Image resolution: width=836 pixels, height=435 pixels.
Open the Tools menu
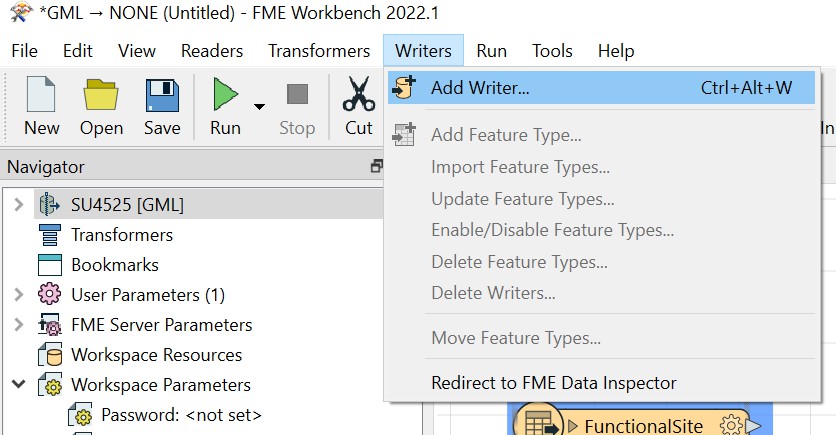(x=552, y=51)
